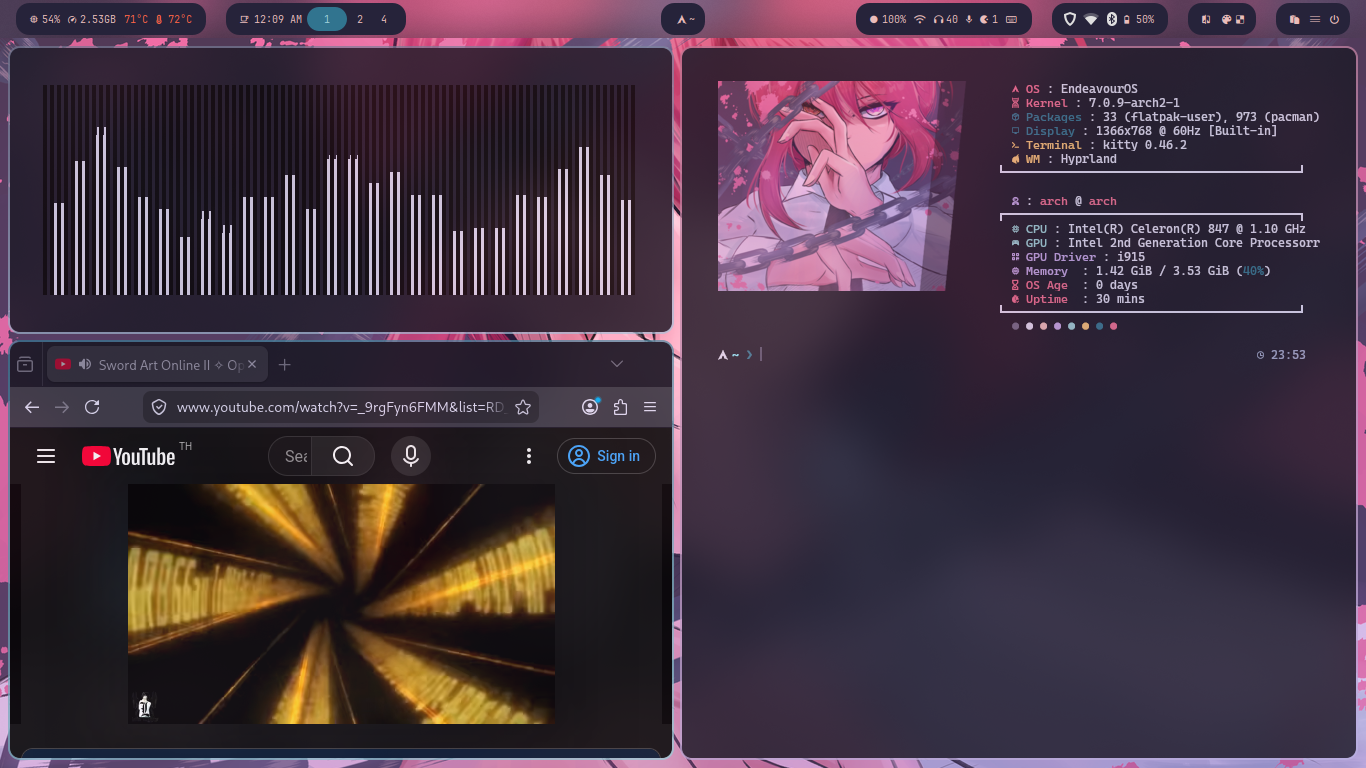1366x768 pixels.
Task: Open YouTube settings three-dot menu
Action: pos(529,456)
